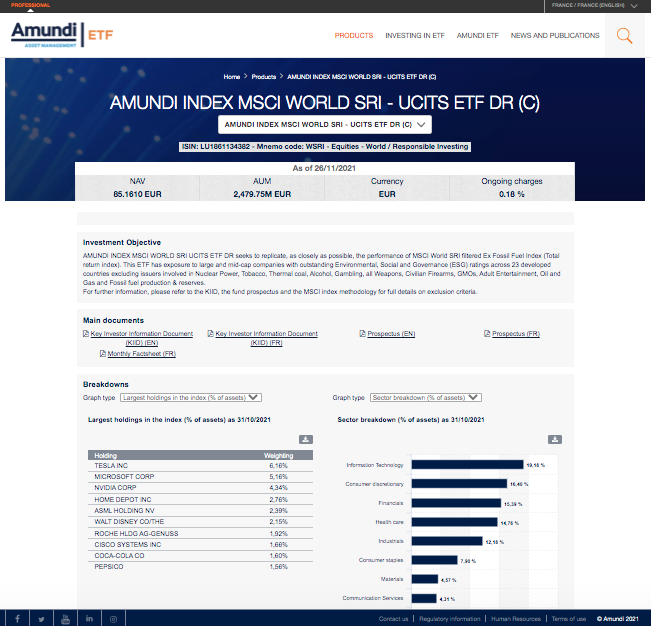This screenshot has width=651, height=626.
Task: Open the Prospectus (FR) link
Action: (x=516, y=333)
